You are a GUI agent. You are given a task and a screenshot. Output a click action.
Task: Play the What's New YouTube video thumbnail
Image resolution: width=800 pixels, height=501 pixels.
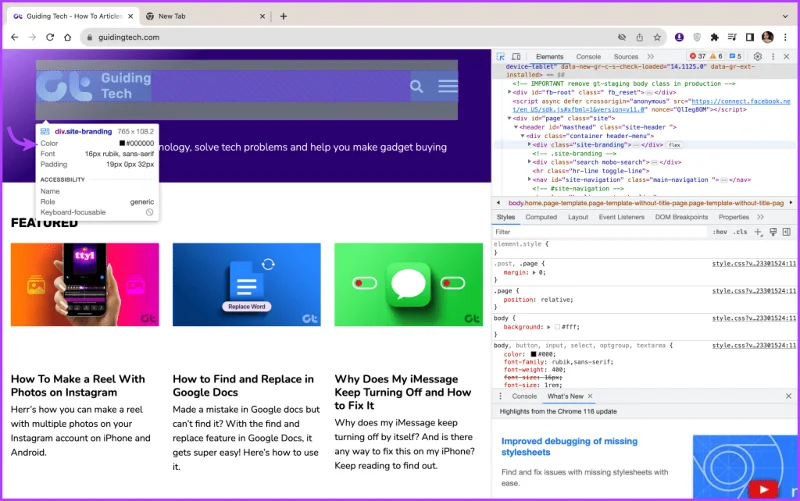[x=763, y=489]
